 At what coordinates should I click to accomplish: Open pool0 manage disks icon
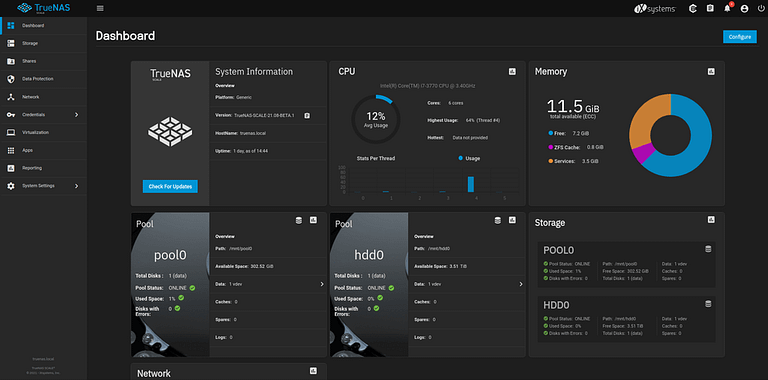coord(299,221)
